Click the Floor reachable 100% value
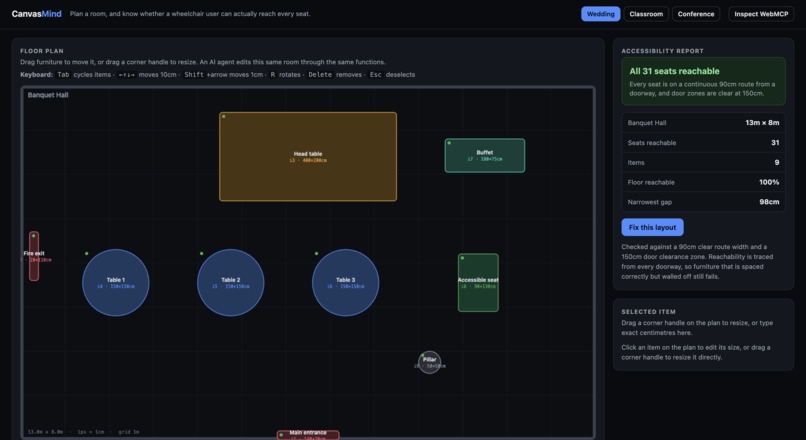The width and height of the screenshot is (806, 440). point(769,182)
